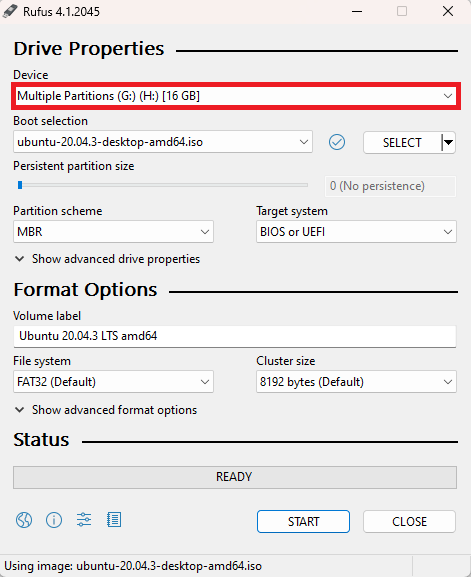Screen dimensions: 471x577
Task: Click the persistent partition size slider
Action: (x=162, y=185)
